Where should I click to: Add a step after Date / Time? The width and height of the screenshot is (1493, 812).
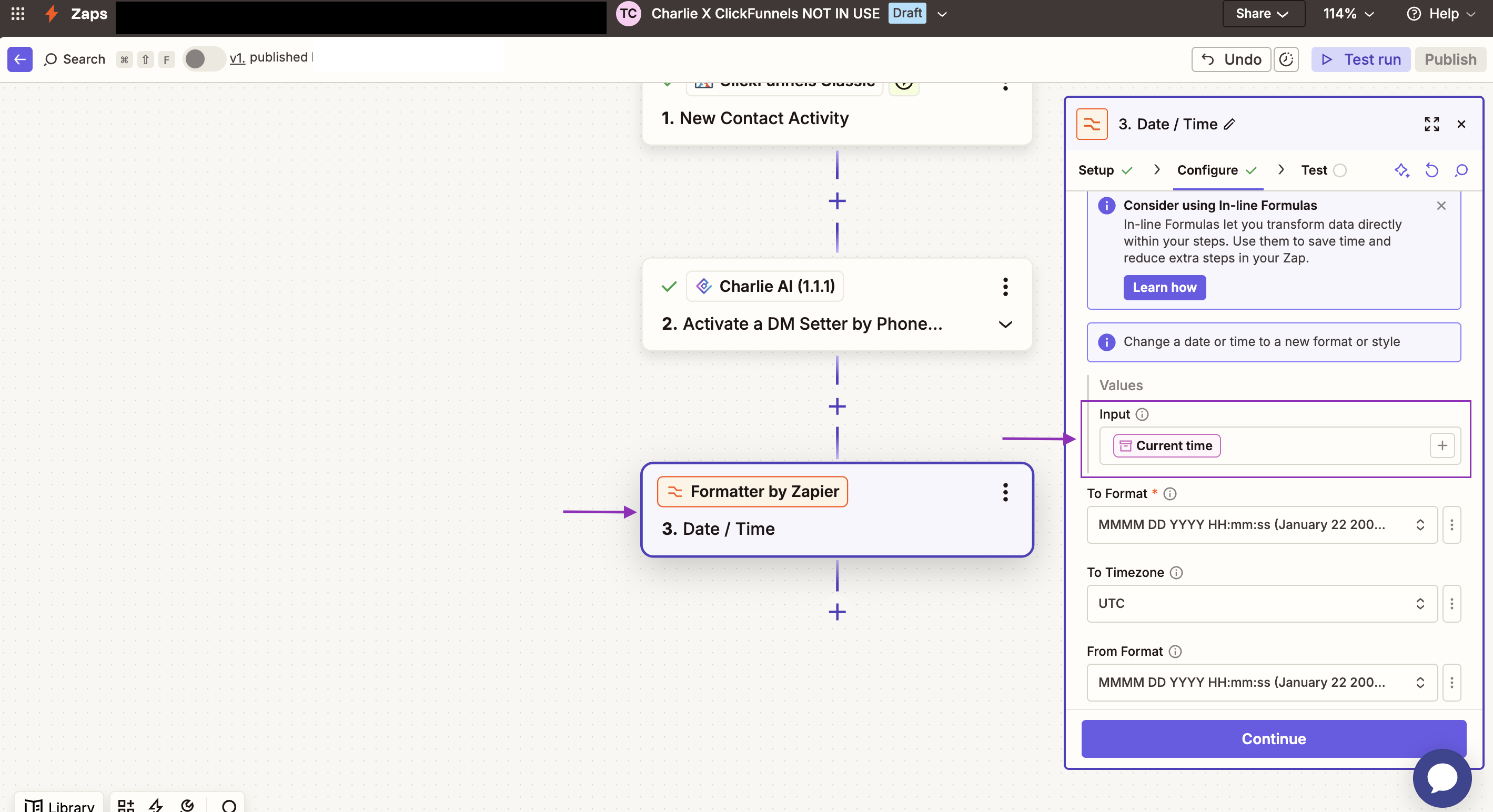tap(837, 612)
